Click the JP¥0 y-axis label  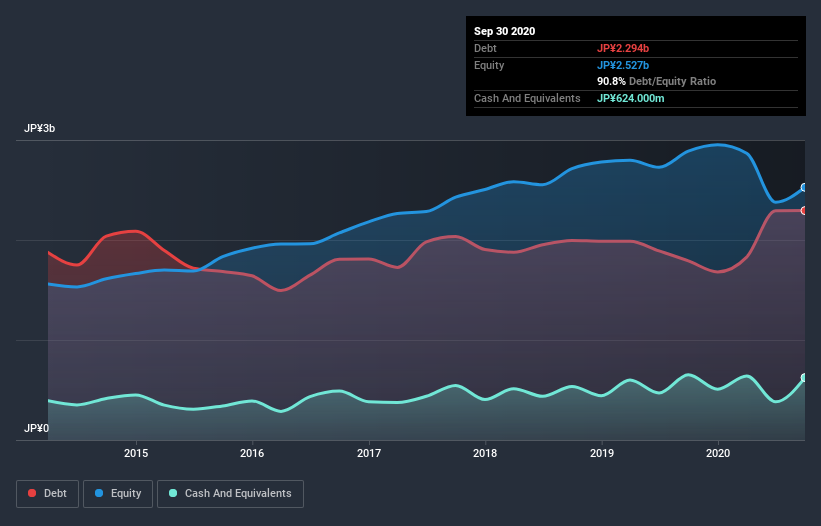36,428
